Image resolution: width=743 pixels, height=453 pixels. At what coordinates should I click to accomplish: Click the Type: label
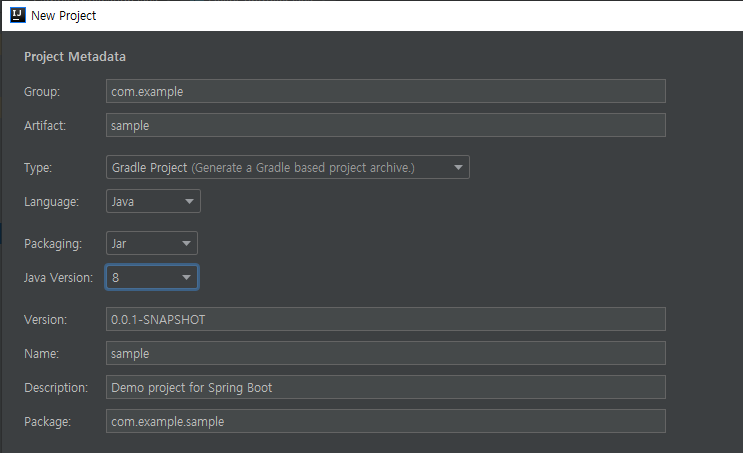38,168
